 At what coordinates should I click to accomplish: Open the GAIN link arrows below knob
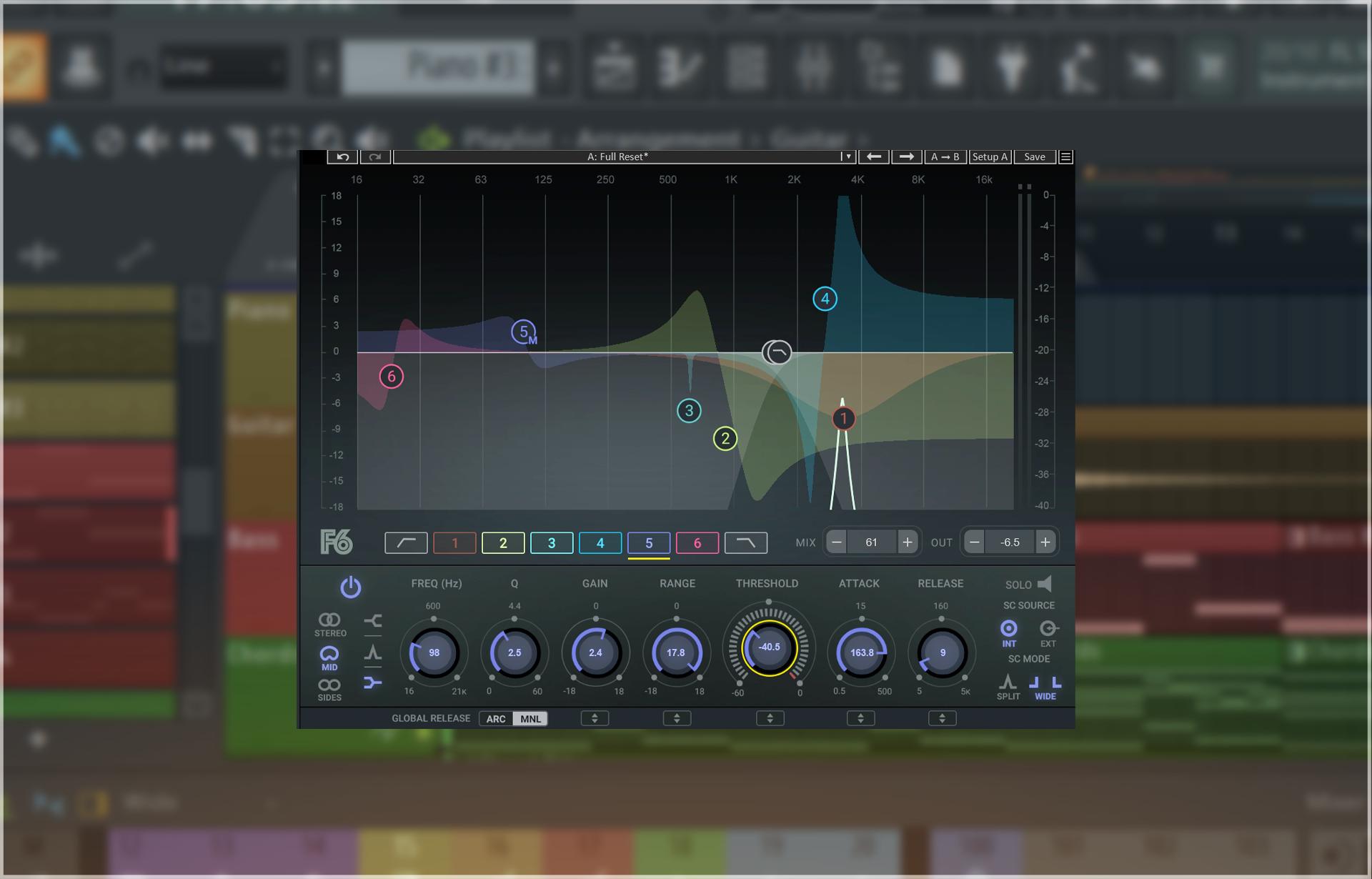click(595, 718)
